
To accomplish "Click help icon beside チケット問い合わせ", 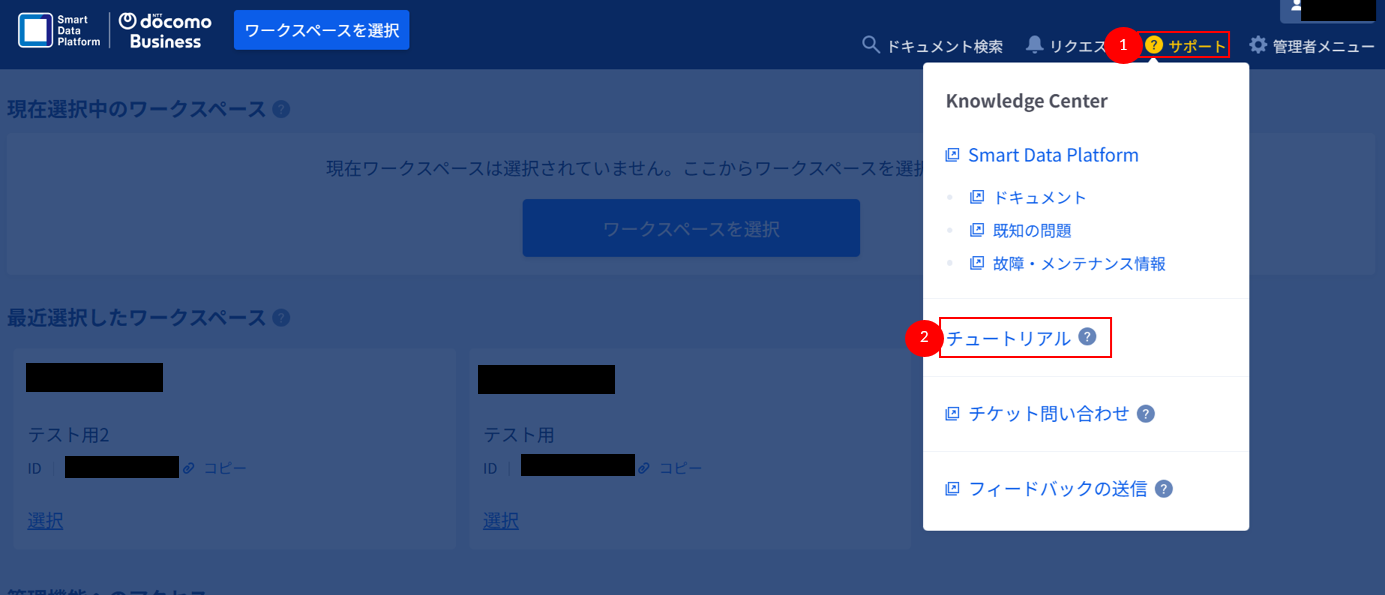I will coord(1146,413).
